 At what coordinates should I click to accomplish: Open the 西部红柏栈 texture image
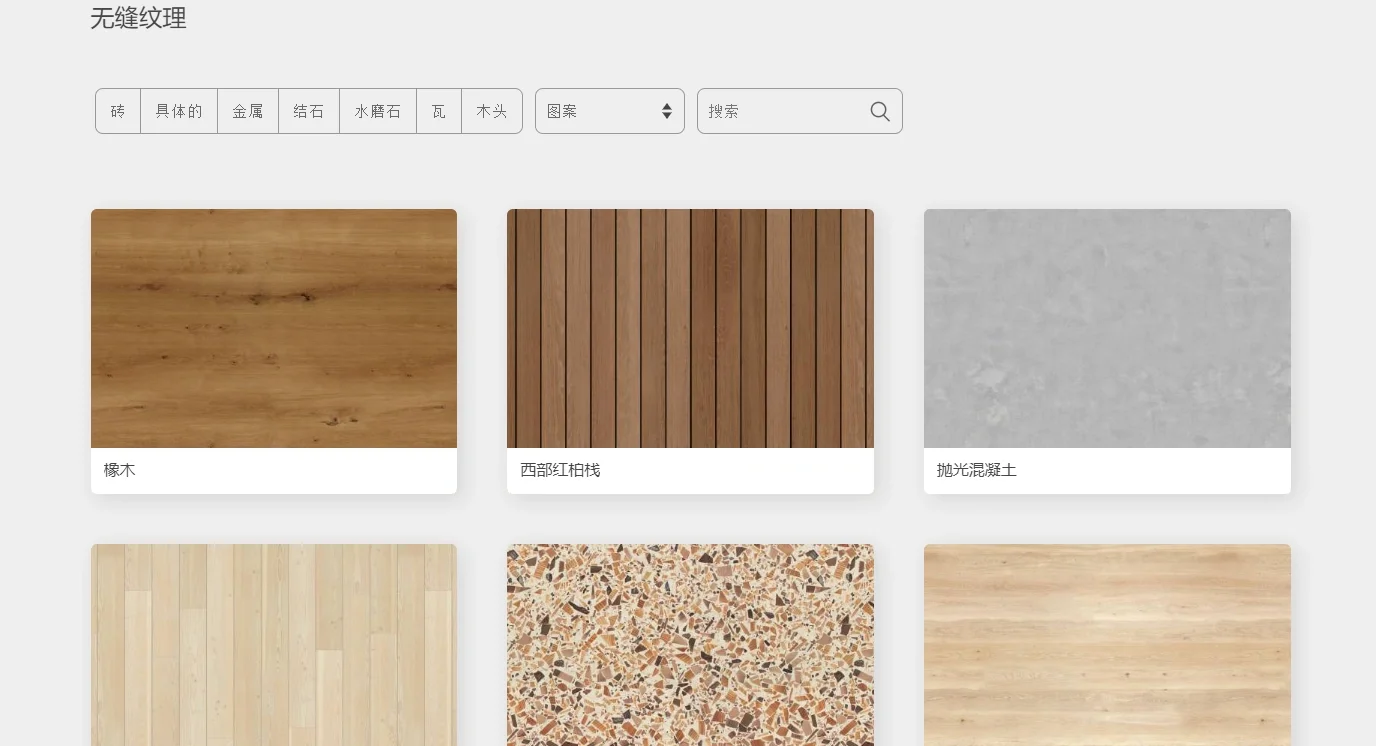coord(690,328)
